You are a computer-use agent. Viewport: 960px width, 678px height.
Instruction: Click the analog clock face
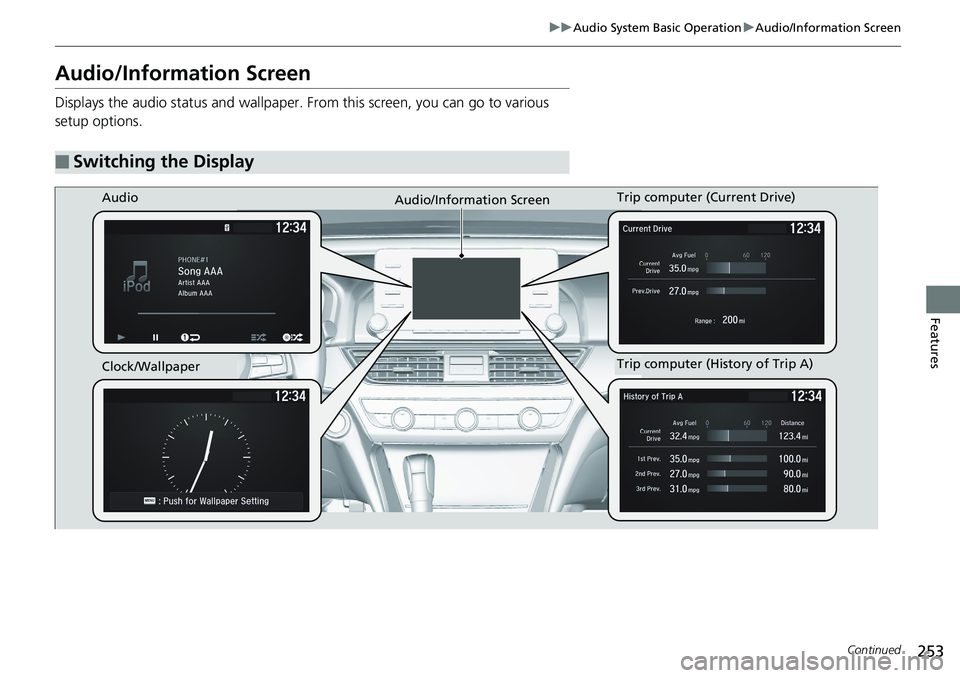tap(206, 453)
